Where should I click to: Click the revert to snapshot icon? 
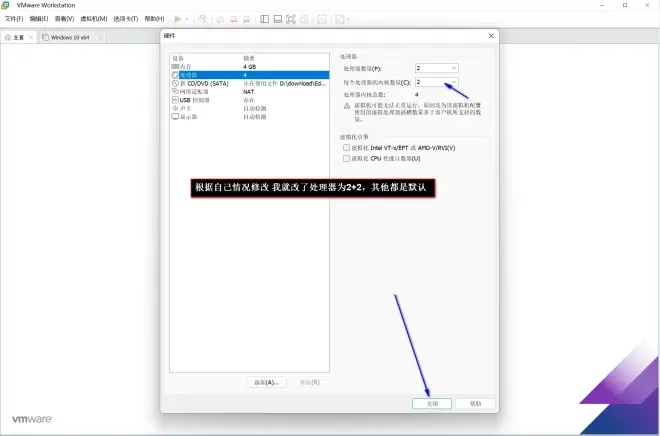pyautogui.click(x=233, y=19)
